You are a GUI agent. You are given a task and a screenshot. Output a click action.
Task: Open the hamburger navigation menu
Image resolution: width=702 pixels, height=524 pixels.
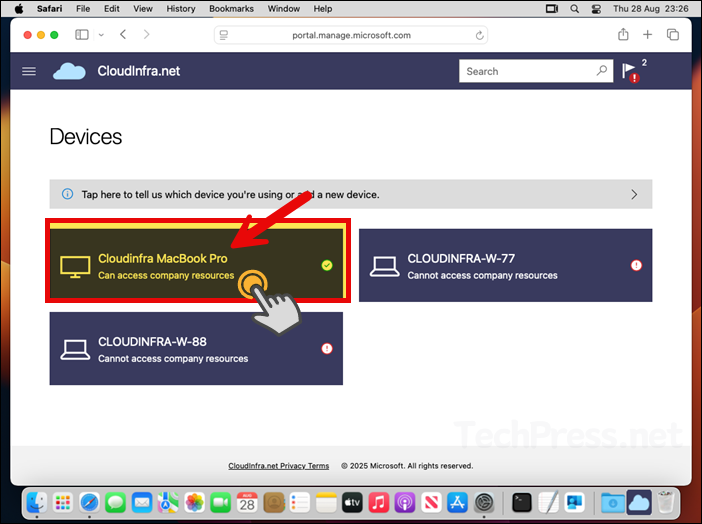[29, 71]
